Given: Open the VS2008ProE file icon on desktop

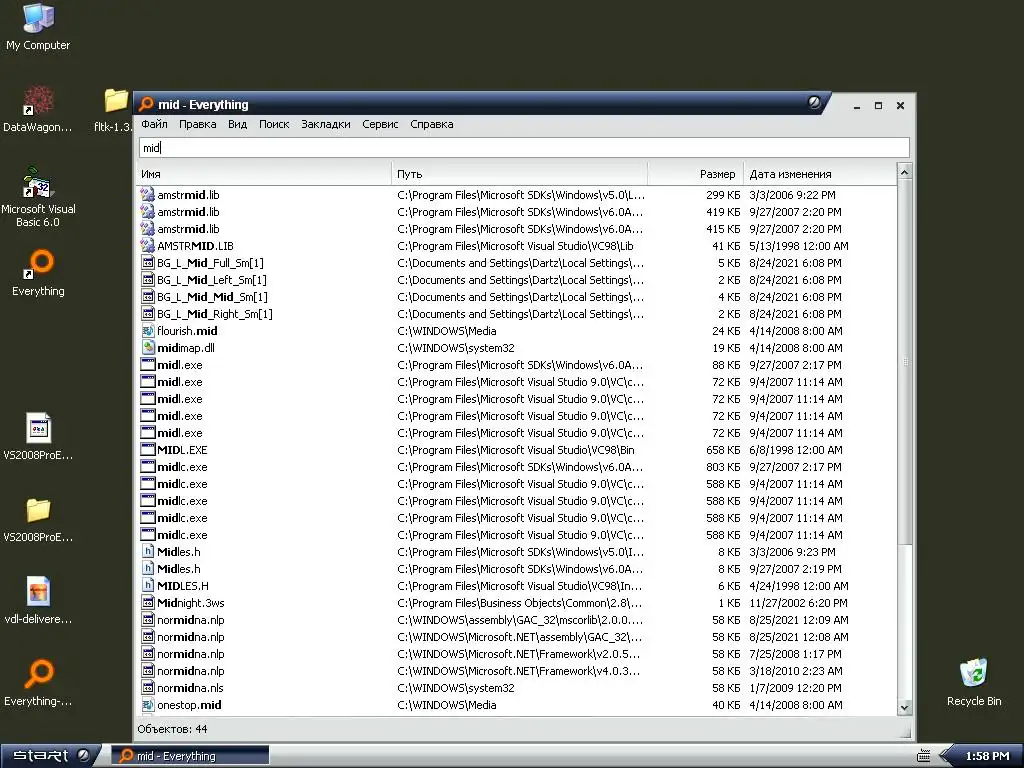Looking at the screenshot, I should [38, 436].
